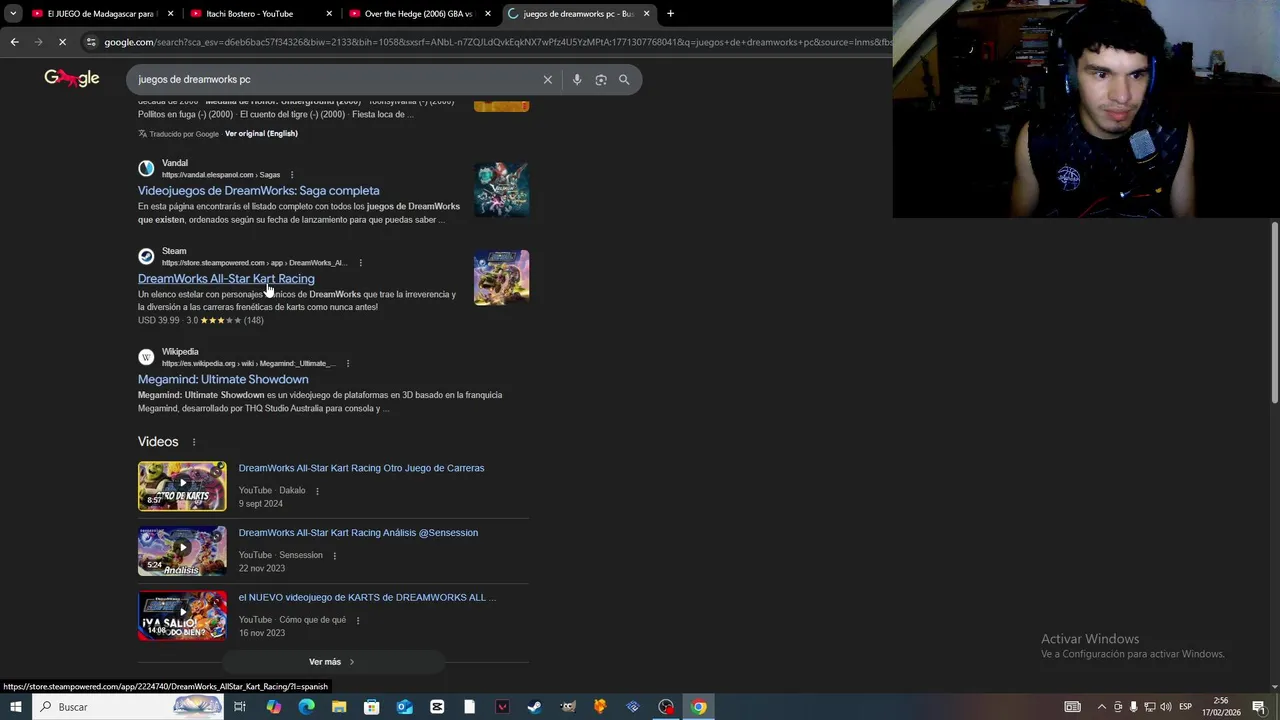Open Steam from the taskbar
Viewport: 1280px width, 720px height.
click(535, 707)
